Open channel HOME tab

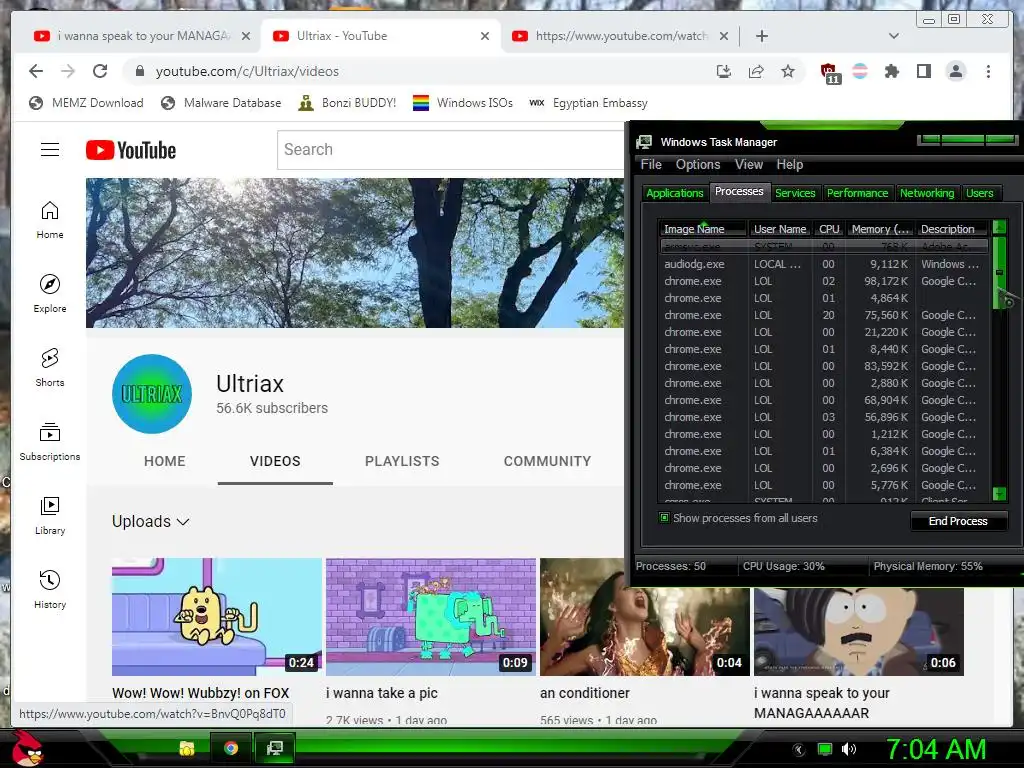[165, 461]
